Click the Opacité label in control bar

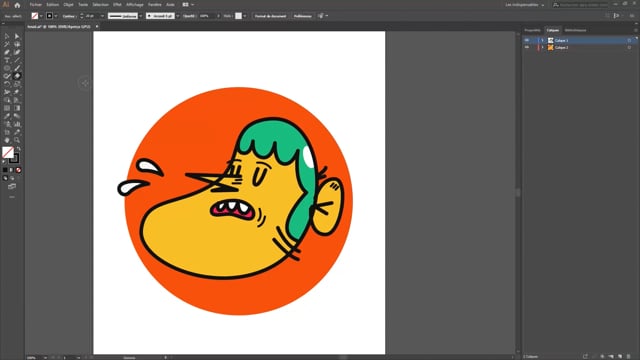pos(189,16)
